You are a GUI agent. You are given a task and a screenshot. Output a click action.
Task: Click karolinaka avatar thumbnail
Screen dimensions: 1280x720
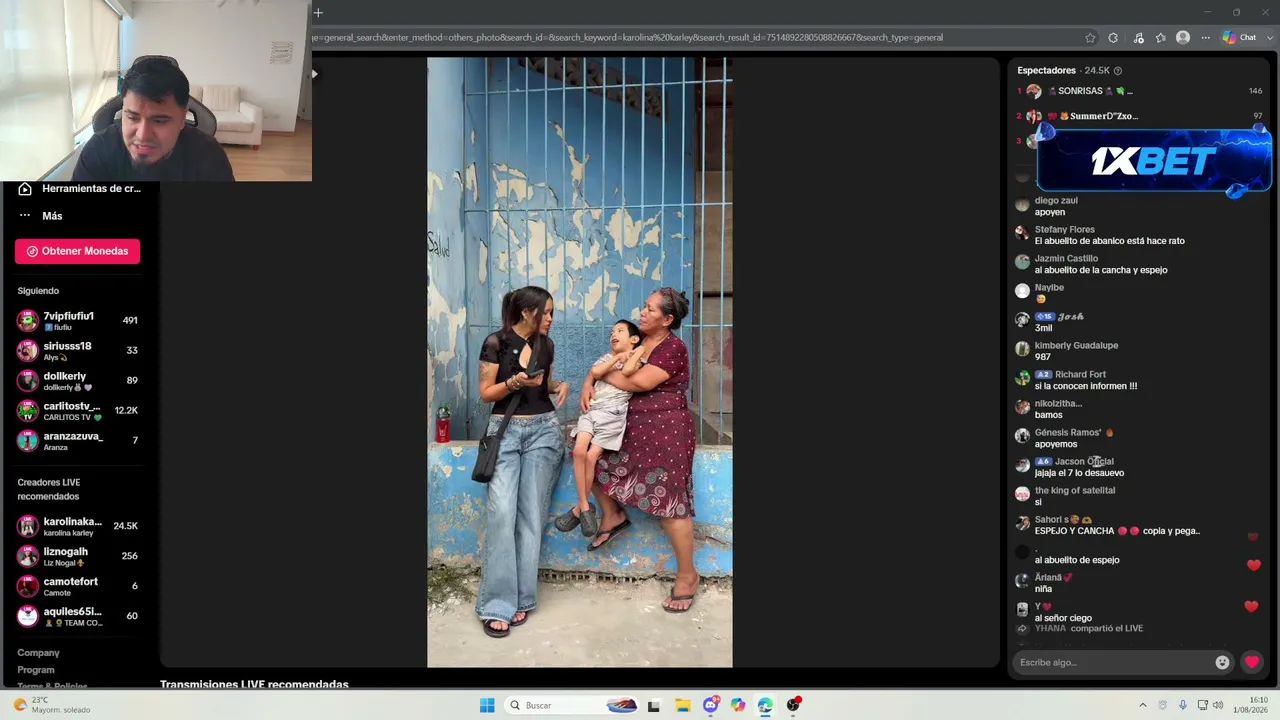[28, 526]
